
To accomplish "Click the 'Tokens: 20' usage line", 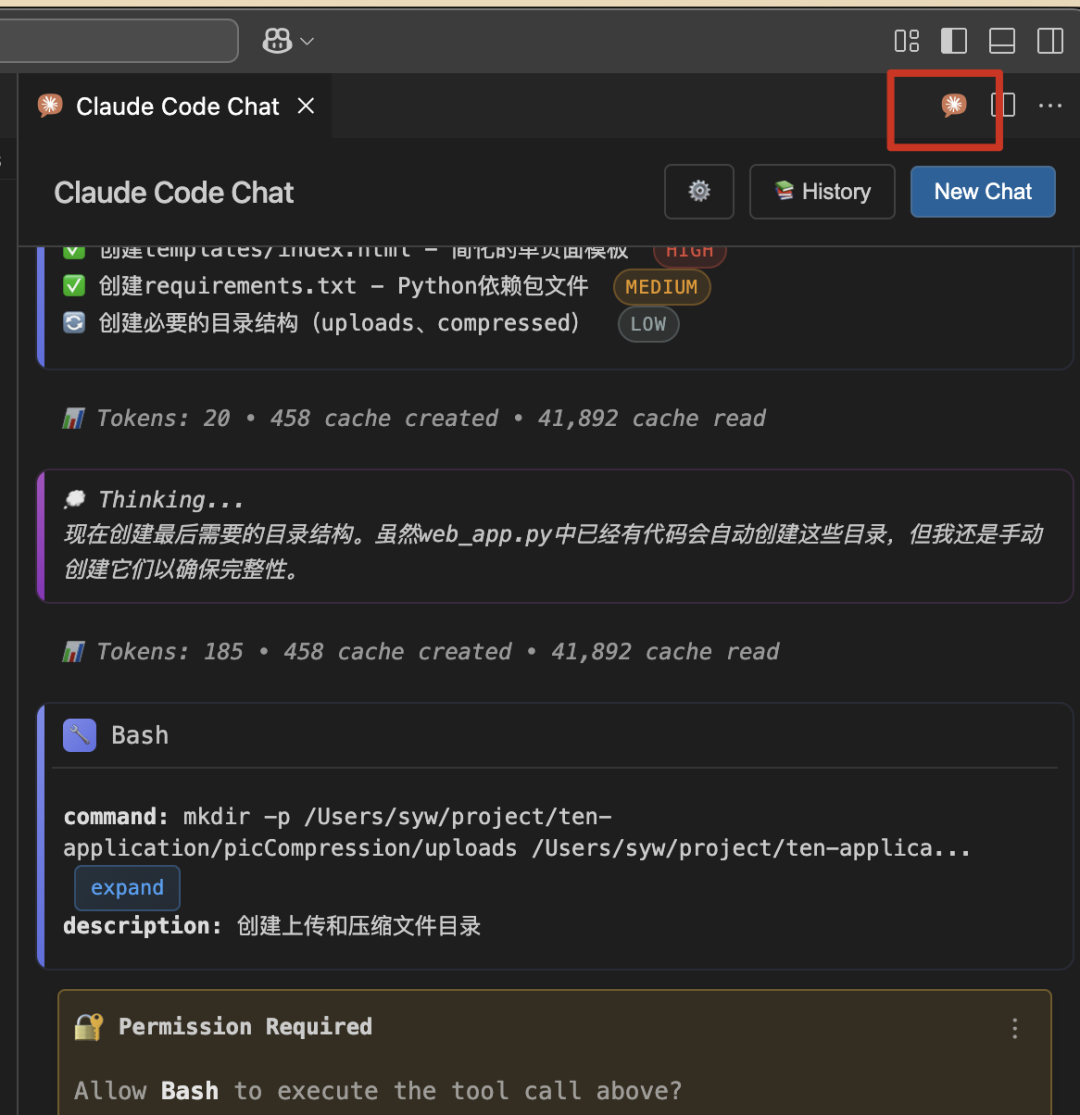I will pos(431,418).
